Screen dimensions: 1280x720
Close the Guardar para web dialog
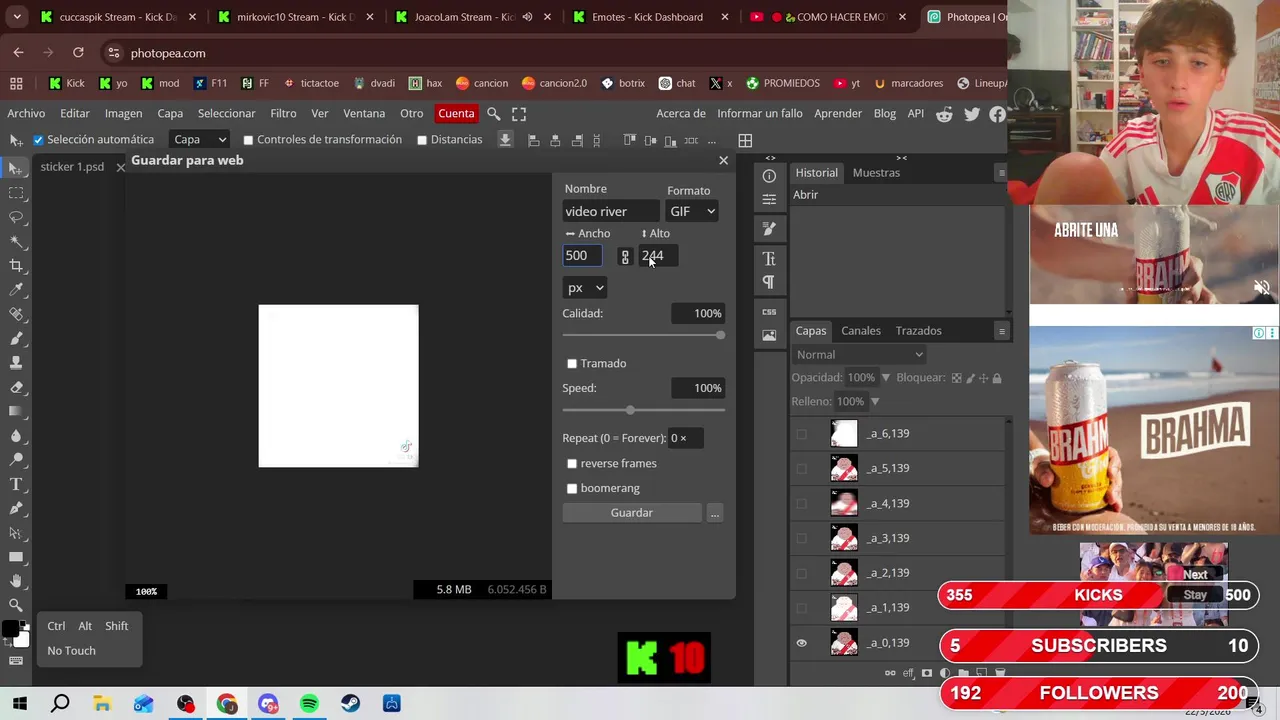723,161
